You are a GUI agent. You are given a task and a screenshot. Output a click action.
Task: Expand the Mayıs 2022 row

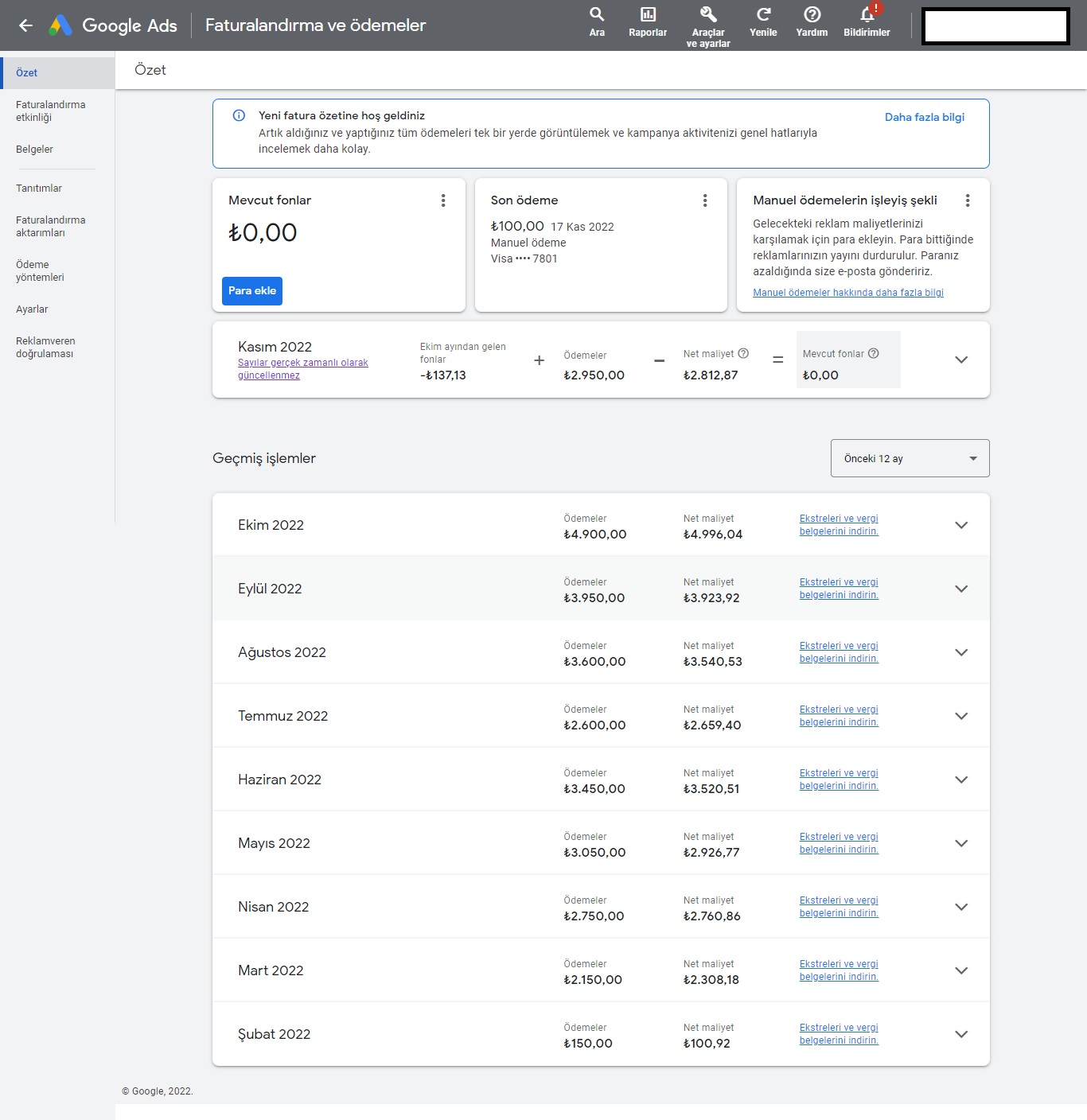click(961, 843)
